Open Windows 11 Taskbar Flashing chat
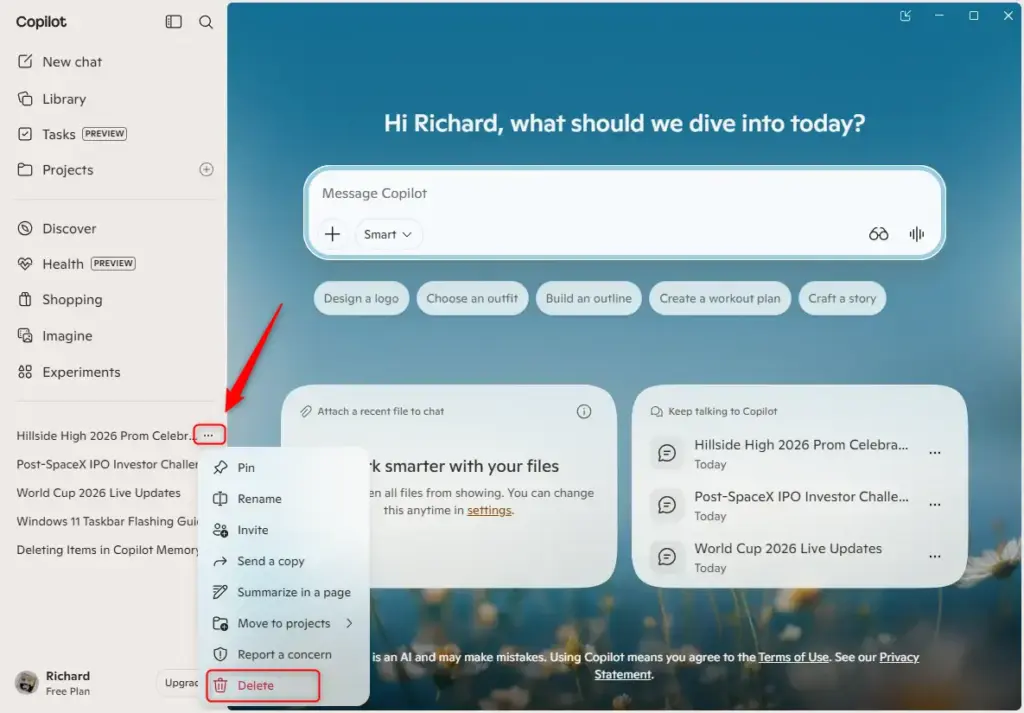Image resolution: width=1024 pixels, height=713 pixels. [x=107, y=522]
